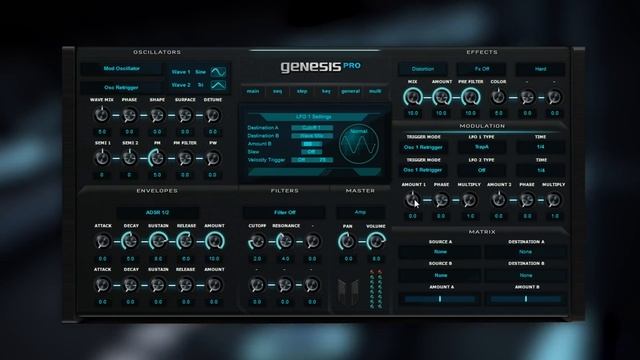Viewport: 640px width, 360px height.
Task: Click the Wave 1 sine waveform icon
Action: [x=218, y=72]
